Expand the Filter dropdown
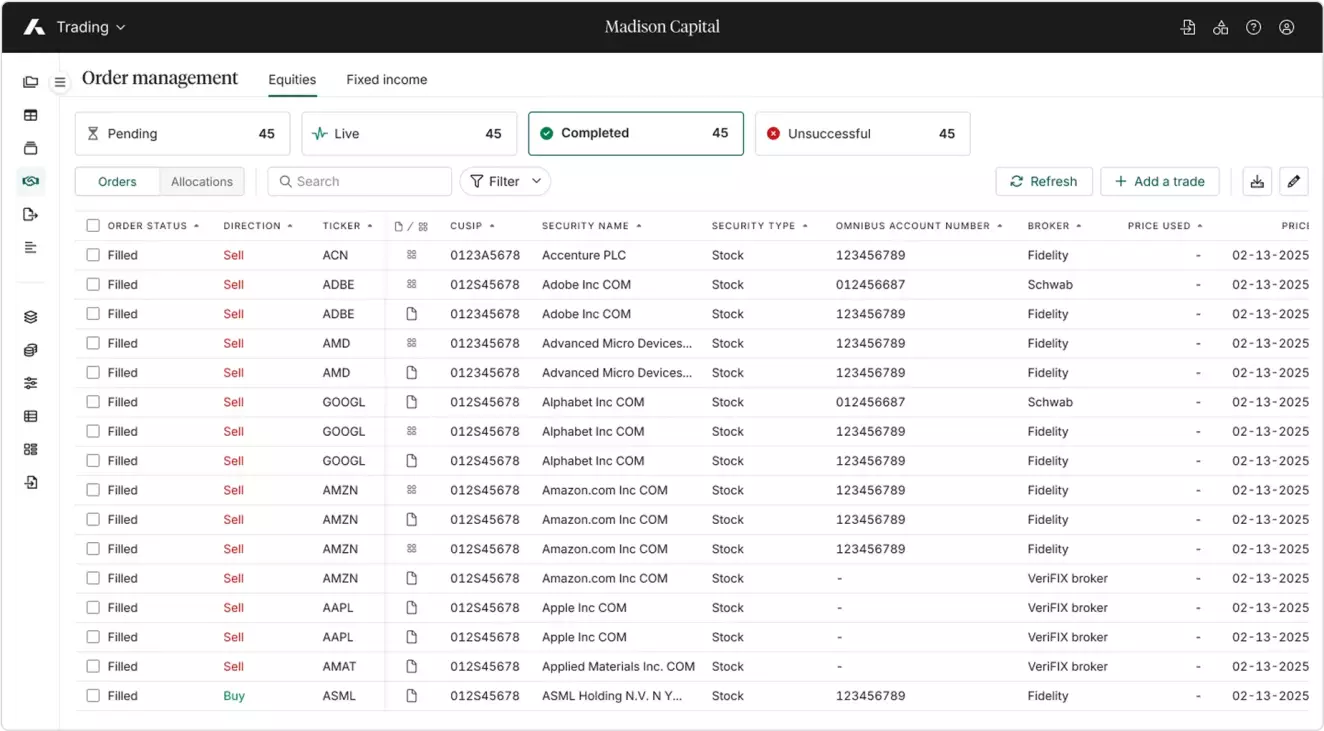The height and width of the screenshot is (731, 1324). [x=505, y=181]
